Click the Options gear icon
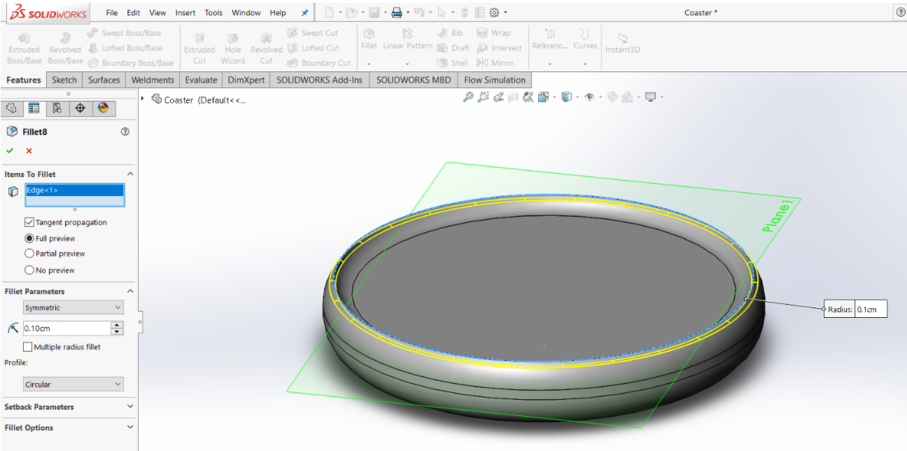Screen dimensions: 907x451 (x=495, y=12)
